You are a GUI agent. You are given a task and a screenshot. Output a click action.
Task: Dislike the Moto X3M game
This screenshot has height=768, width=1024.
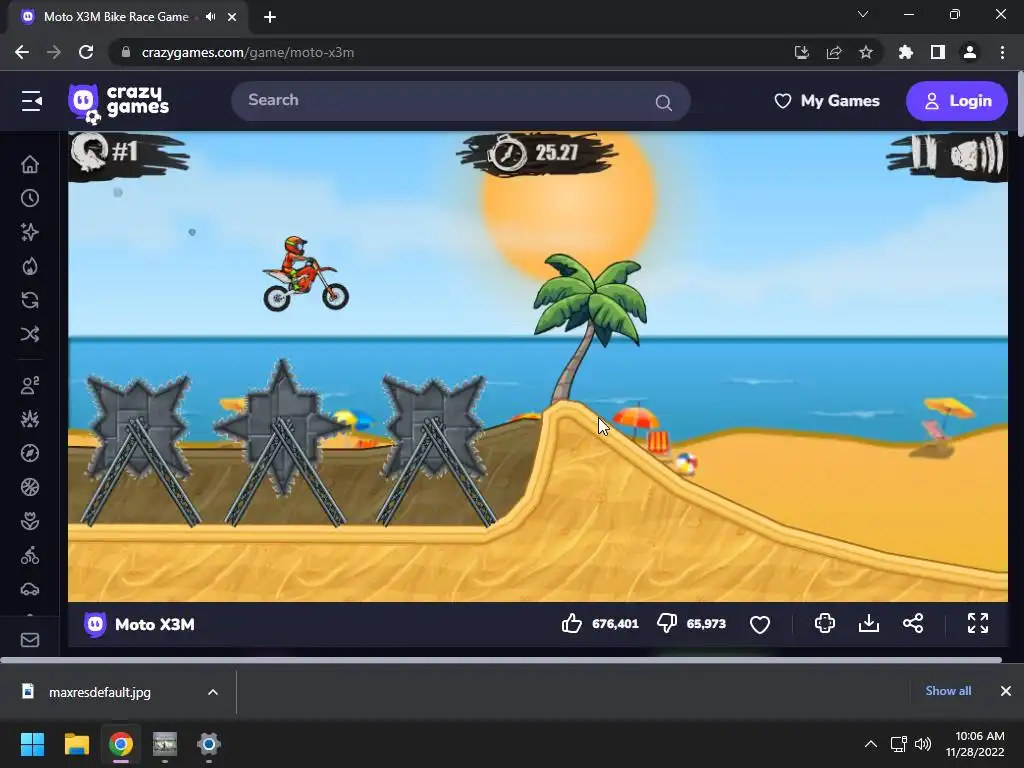tap(667, 624)
